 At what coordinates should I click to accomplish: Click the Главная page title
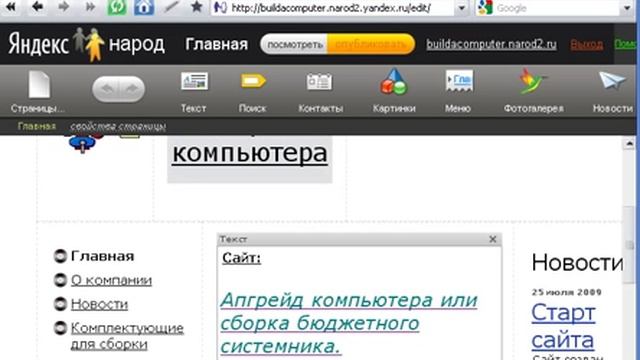pyautogui.click(x=216, y=44)
